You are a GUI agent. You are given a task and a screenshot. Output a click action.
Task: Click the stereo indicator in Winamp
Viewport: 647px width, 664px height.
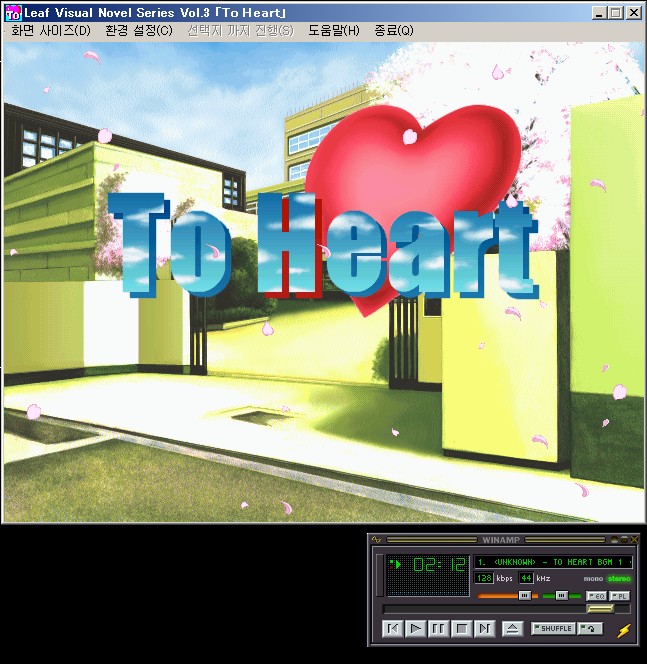[619, 578]
